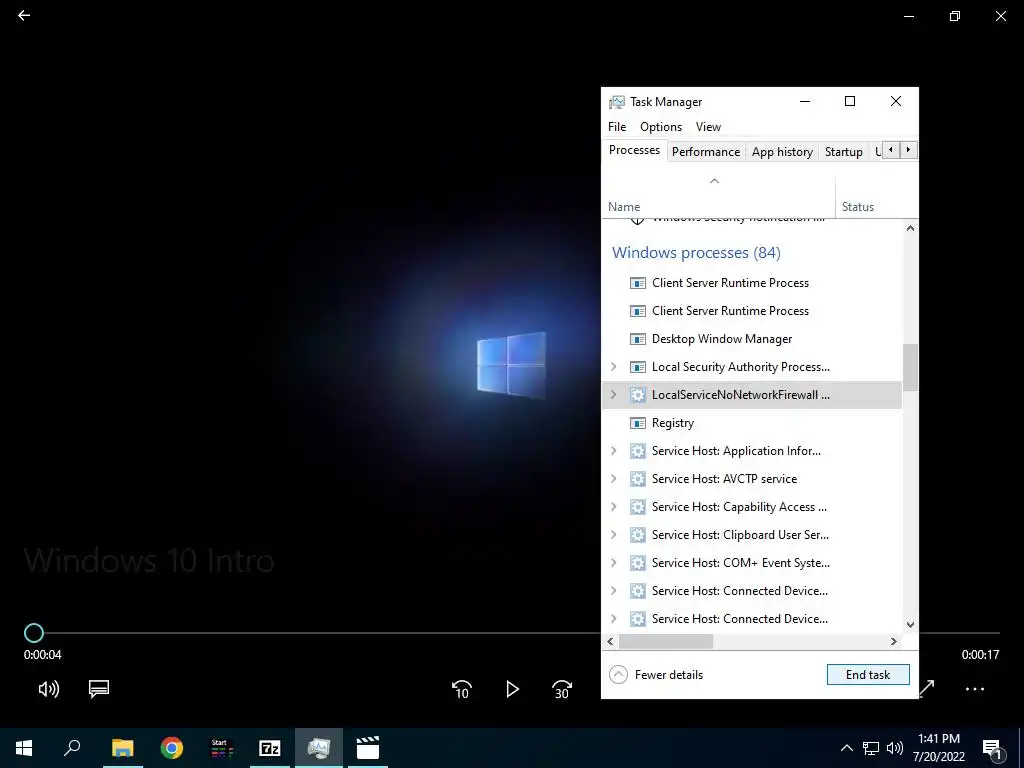This screenshot has width=1024, height=768.
Task: Open the more options ellipsis in player
Action: (974, 689)
